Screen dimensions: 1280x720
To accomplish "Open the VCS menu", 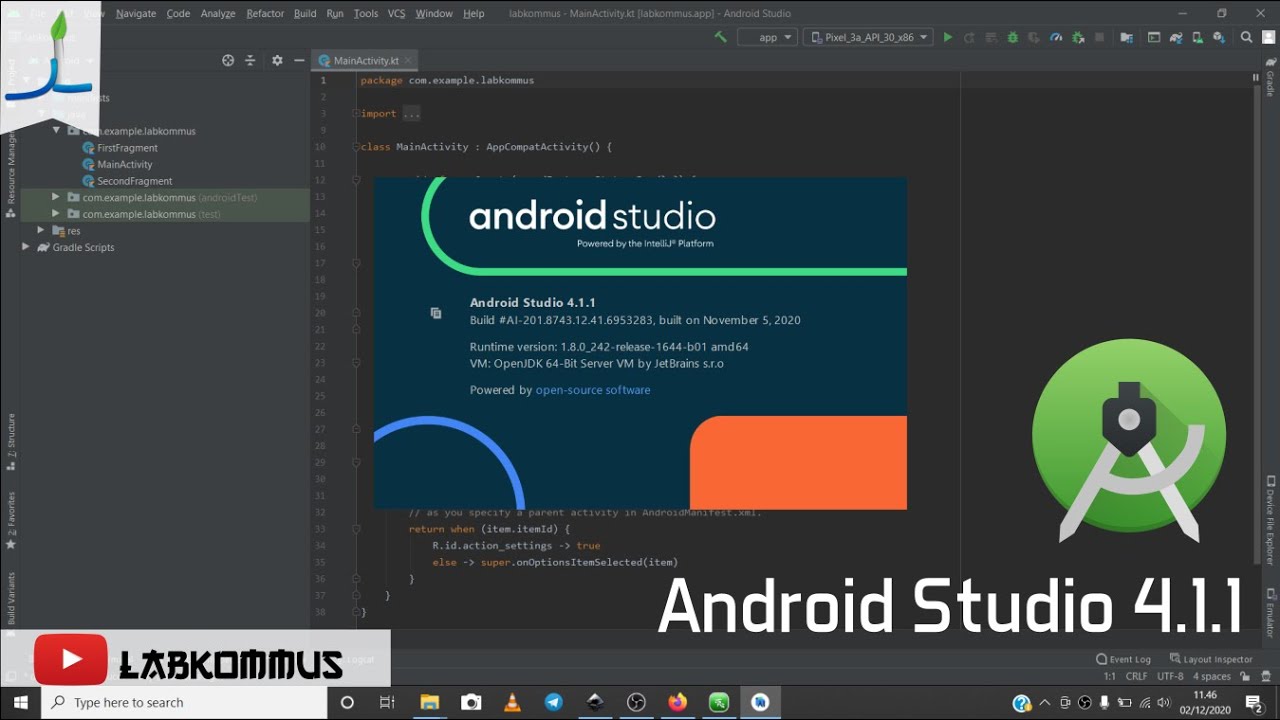I will 396,13.
